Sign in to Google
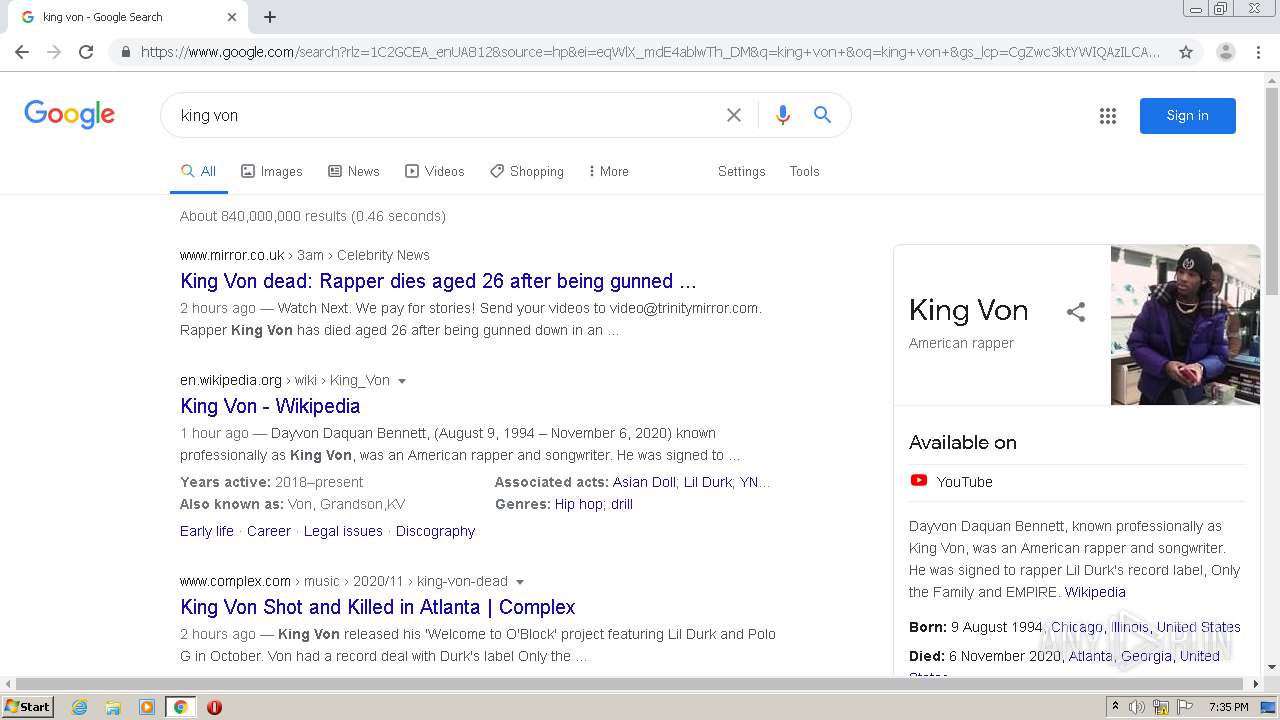 point(1187,115)
